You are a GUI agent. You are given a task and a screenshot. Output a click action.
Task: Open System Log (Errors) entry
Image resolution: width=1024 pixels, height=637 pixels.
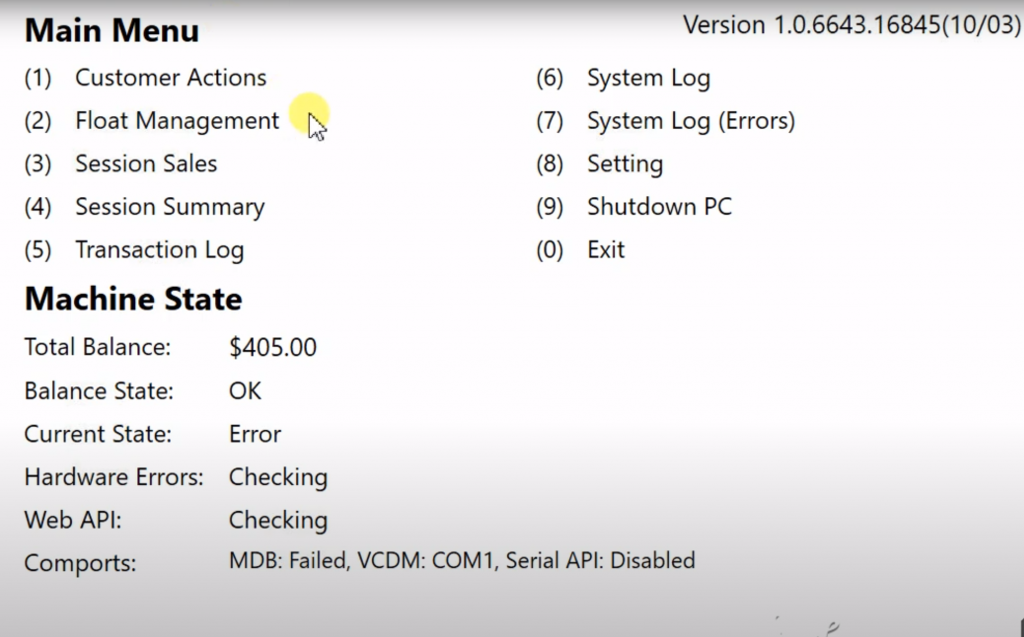click(691, 121)
